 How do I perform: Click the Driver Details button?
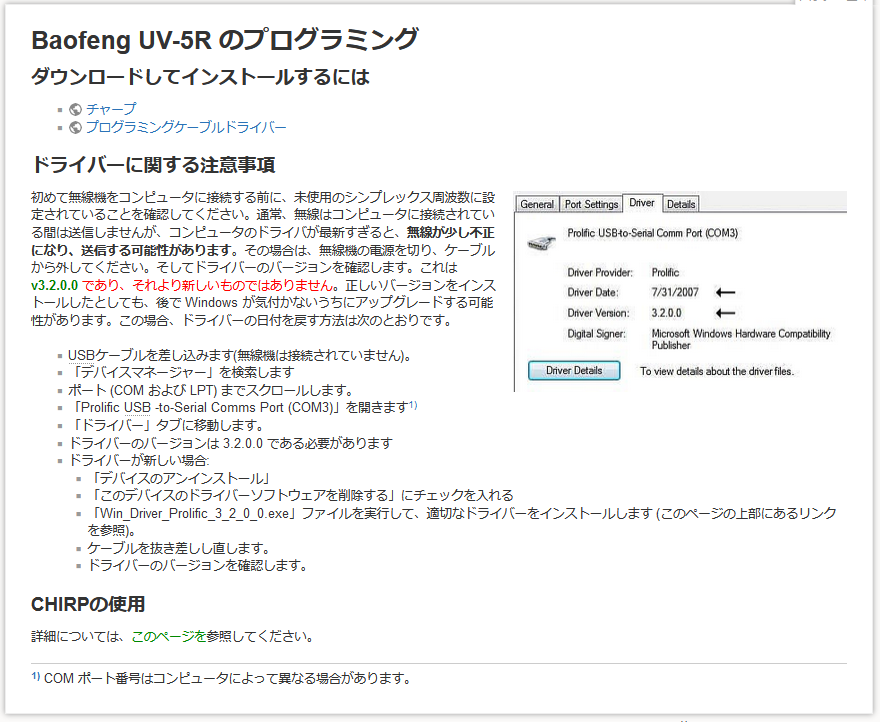click(x=574, y=371)
